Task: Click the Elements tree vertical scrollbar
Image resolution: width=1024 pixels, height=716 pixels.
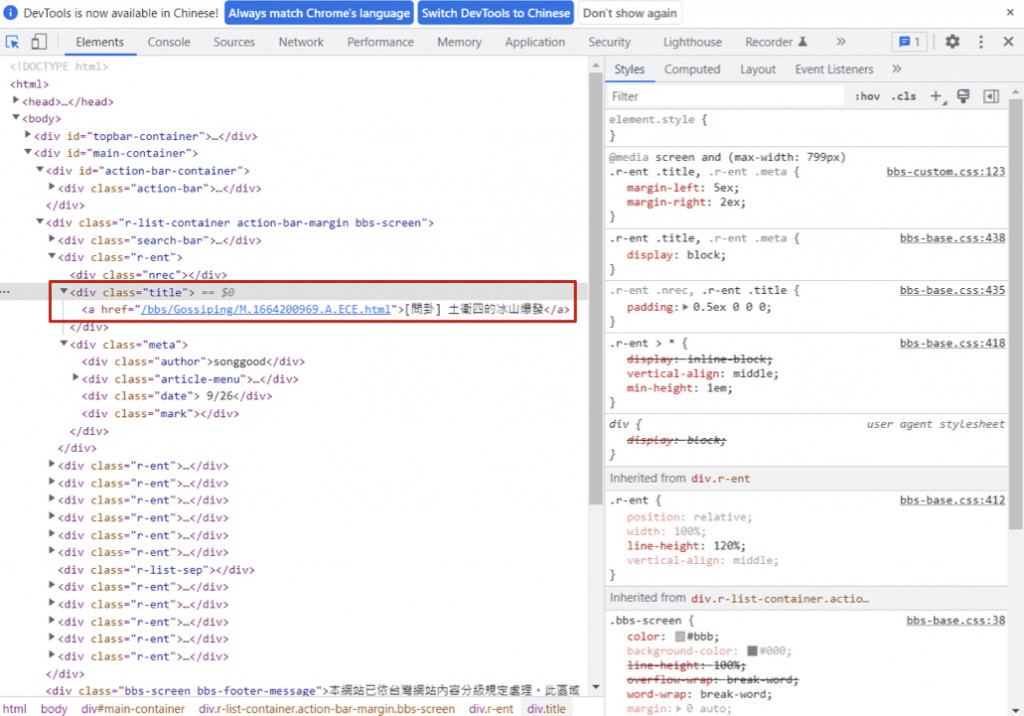Action: [x=595, y=287]
